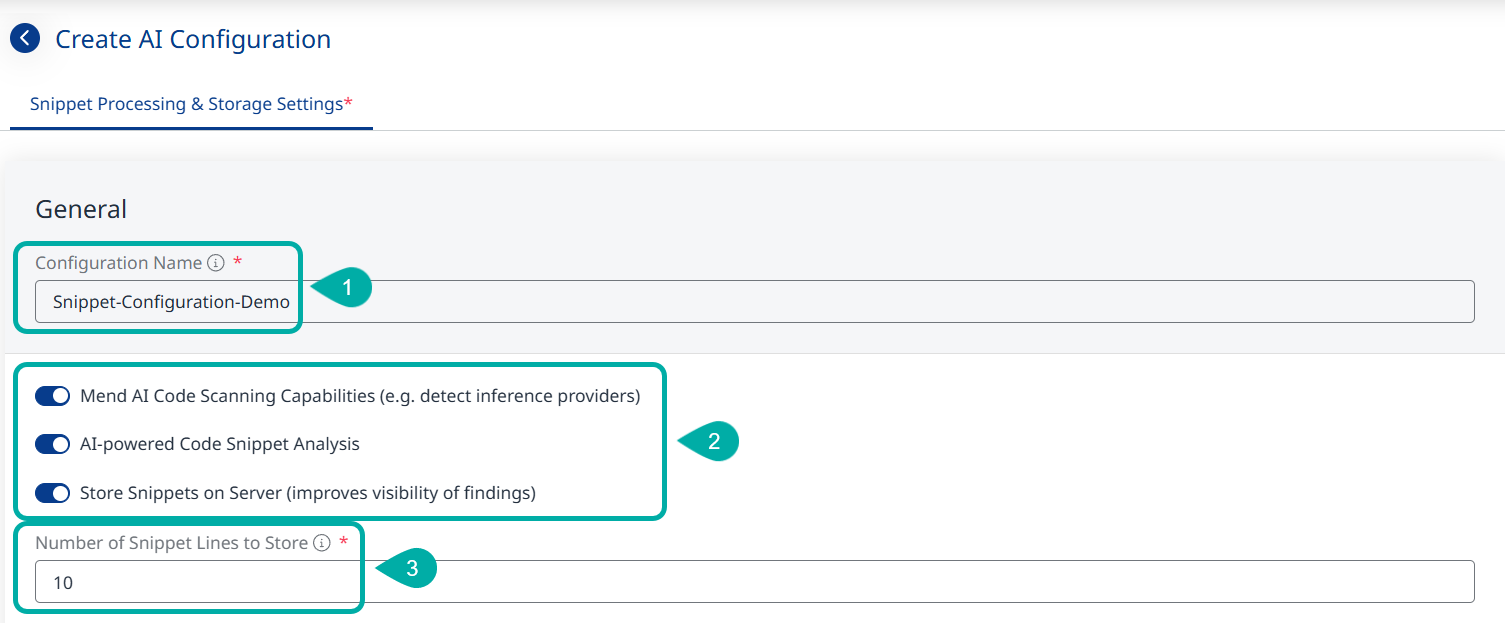This screenshot has width=1505, height=623.
Task: Click the AI-powered Code Snippet Analysis label text
Action: (219, 444)
